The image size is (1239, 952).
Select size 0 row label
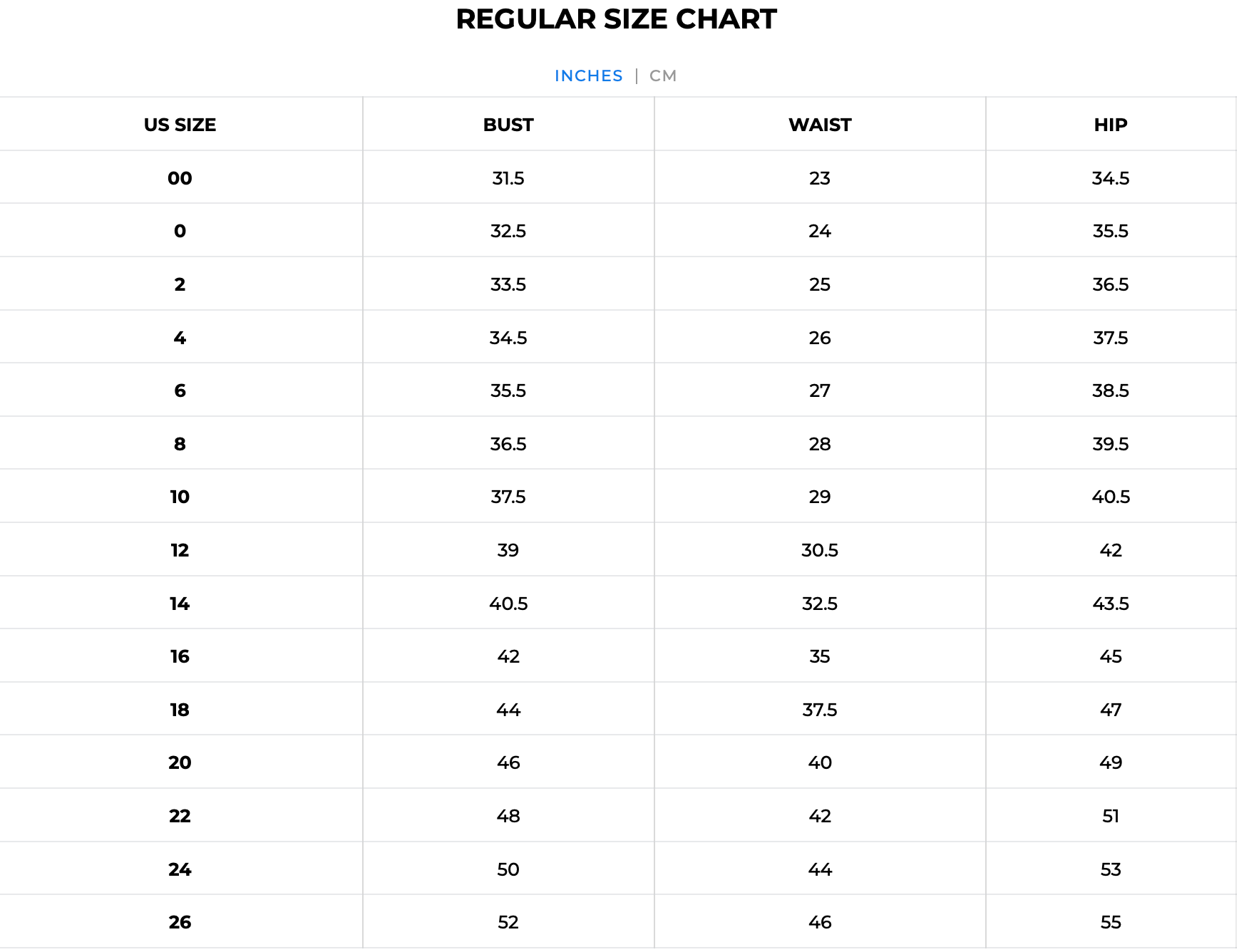click(x=180, y=231)
